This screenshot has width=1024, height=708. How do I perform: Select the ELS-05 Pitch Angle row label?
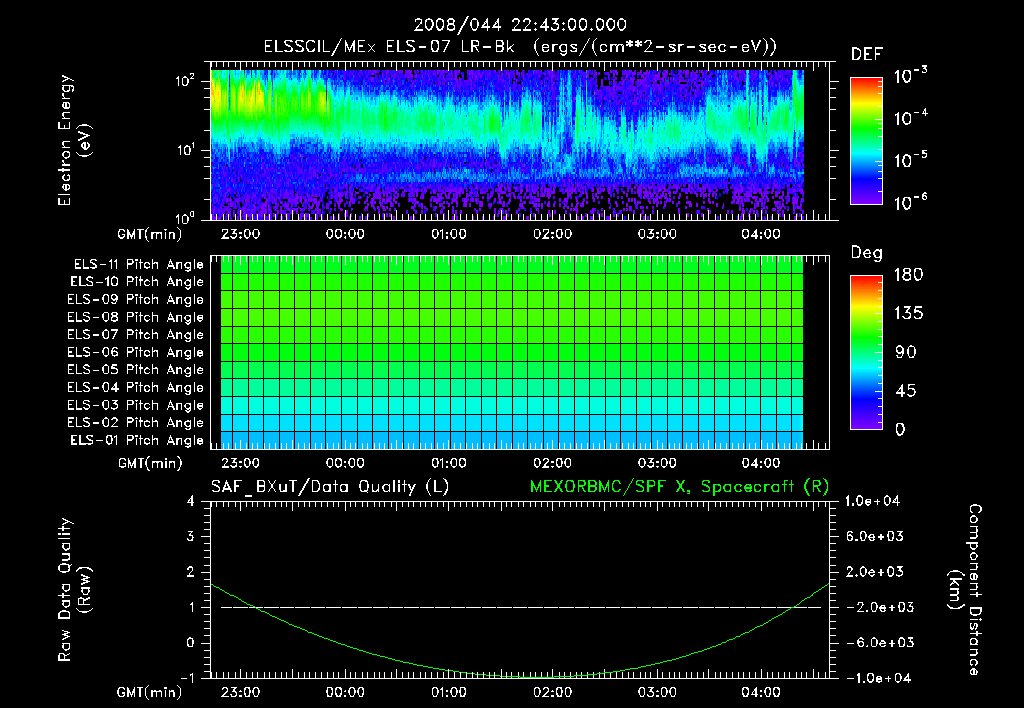136,370
